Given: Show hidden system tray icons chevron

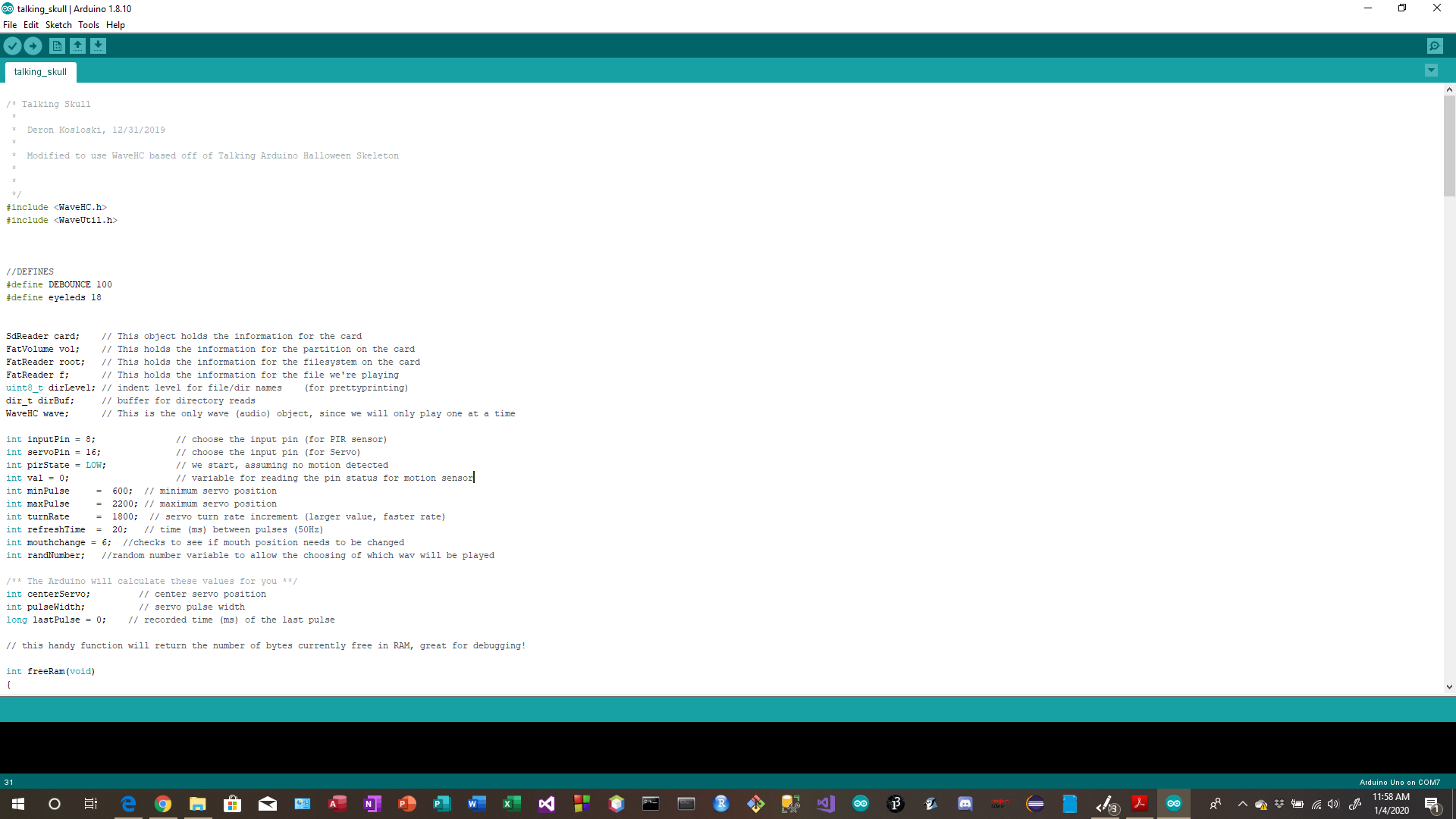Looking at the screenshot, I should coord(1242,804).
